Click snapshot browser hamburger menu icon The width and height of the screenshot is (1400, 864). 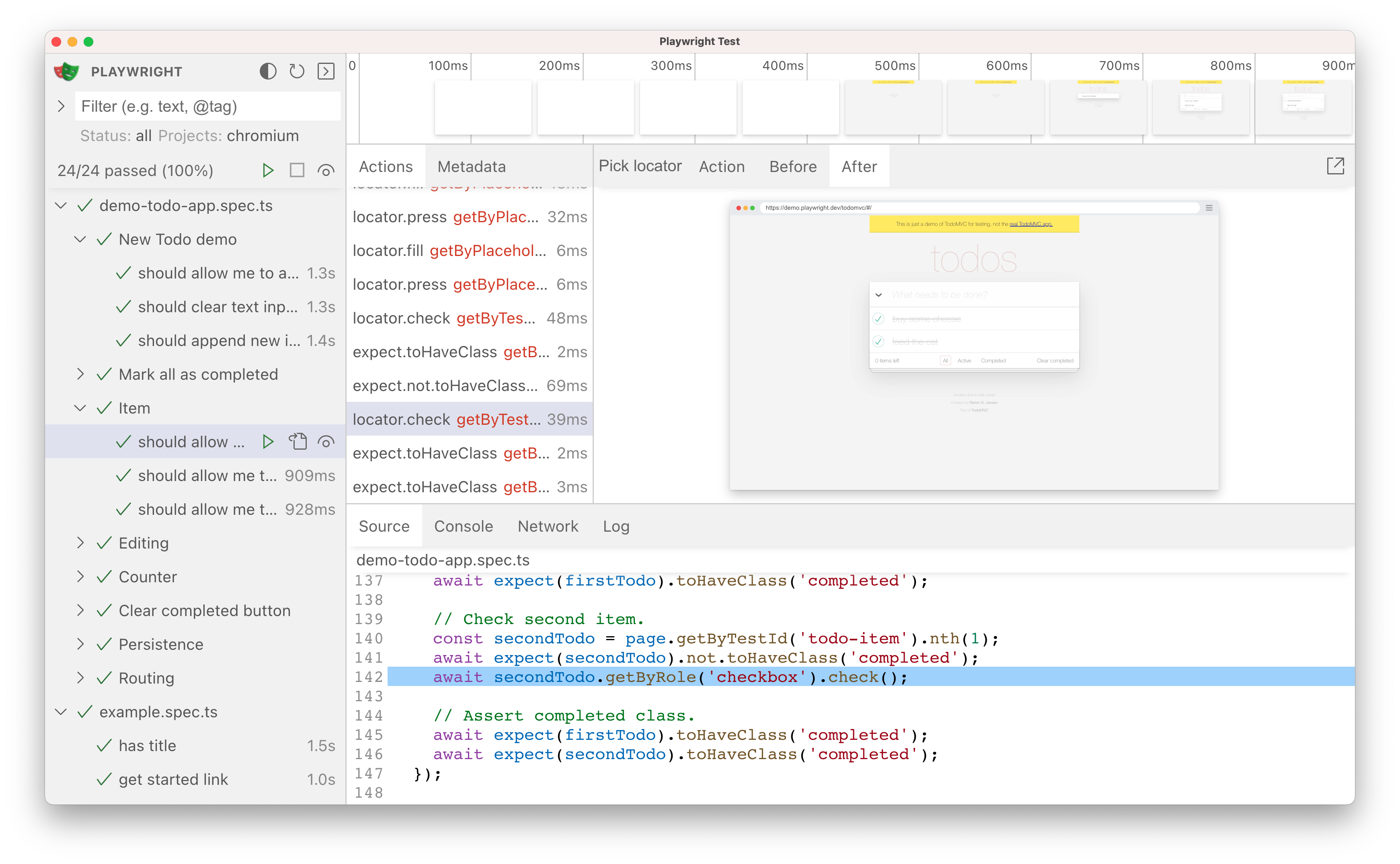point(1209,208)
